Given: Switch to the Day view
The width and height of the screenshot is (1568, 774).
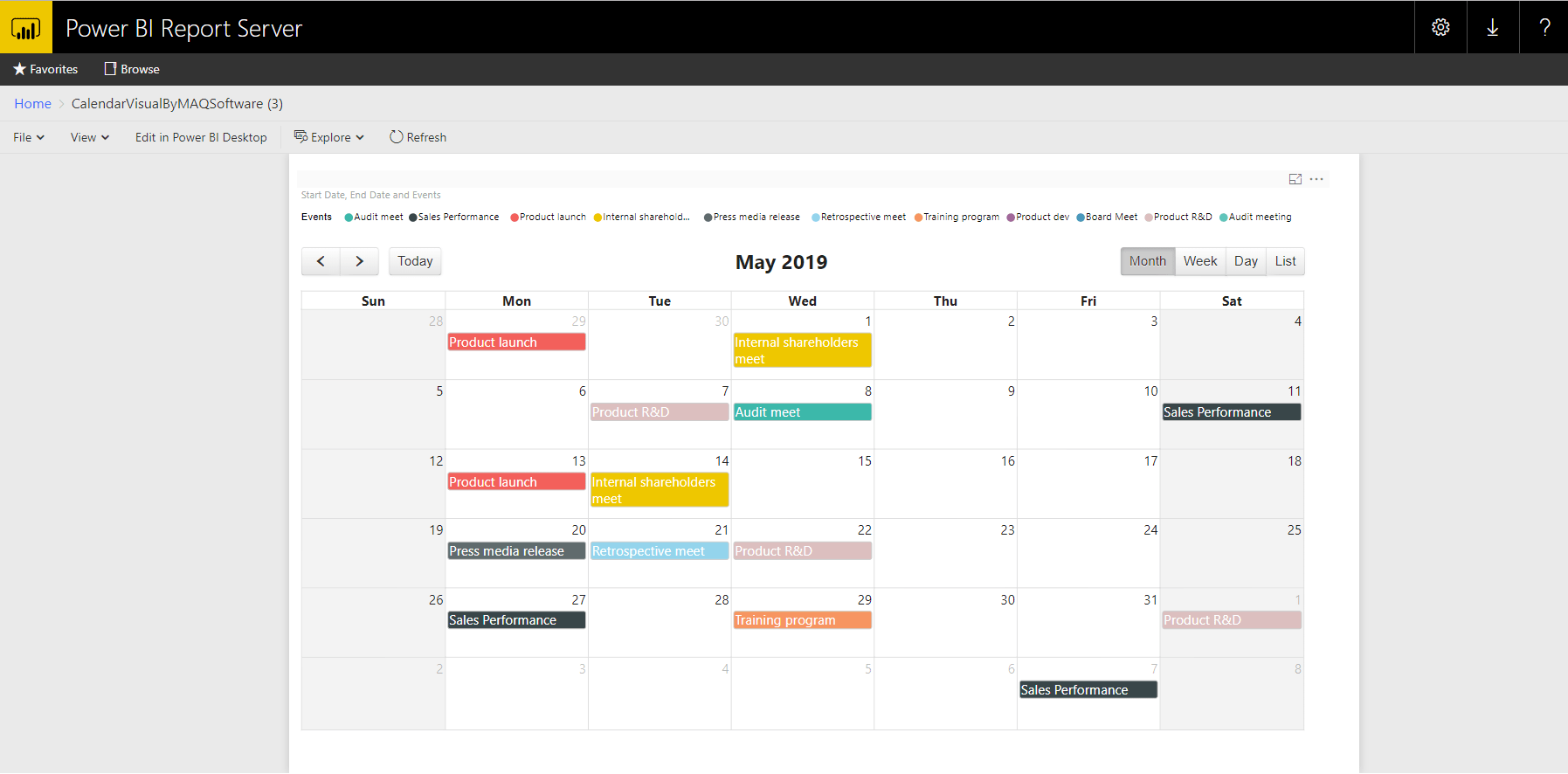Looking at the screenshot, I should 1246,261.
